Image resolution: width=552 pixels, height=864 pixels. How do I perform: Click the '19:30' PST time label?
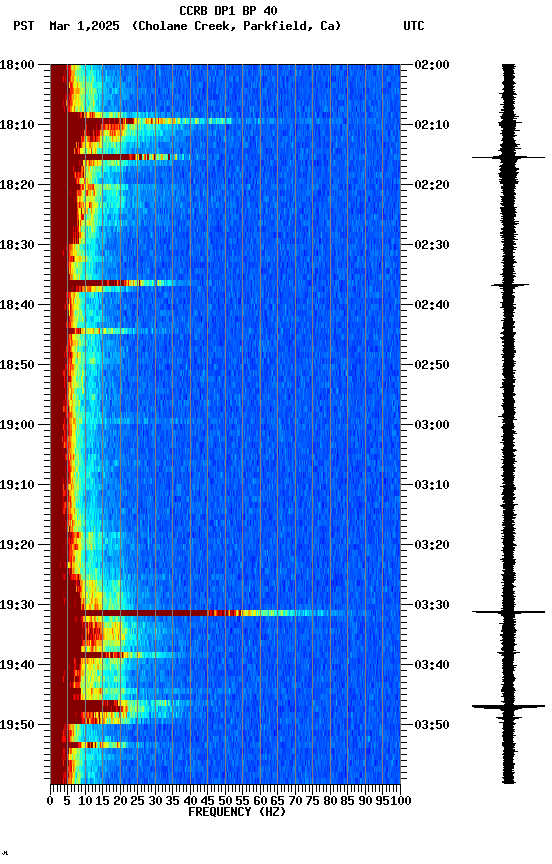17,606
